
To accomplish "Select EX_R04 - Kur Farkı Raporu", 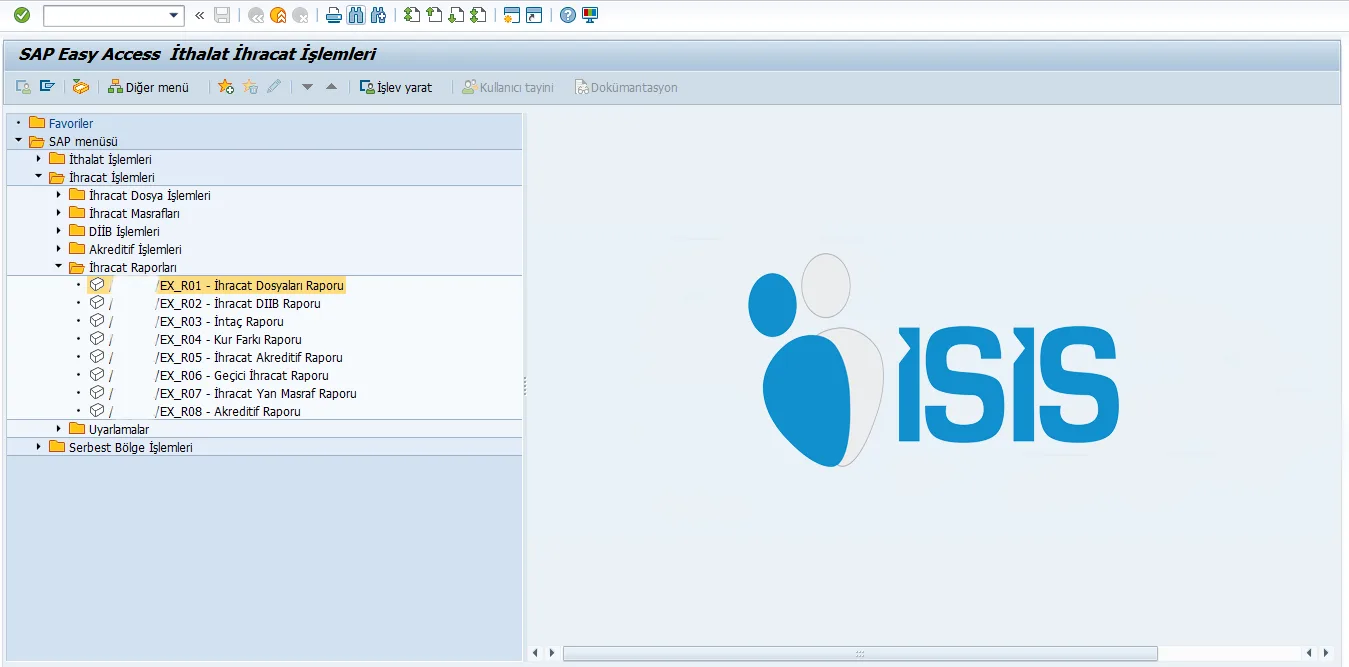I will click(x=229, y=339).
